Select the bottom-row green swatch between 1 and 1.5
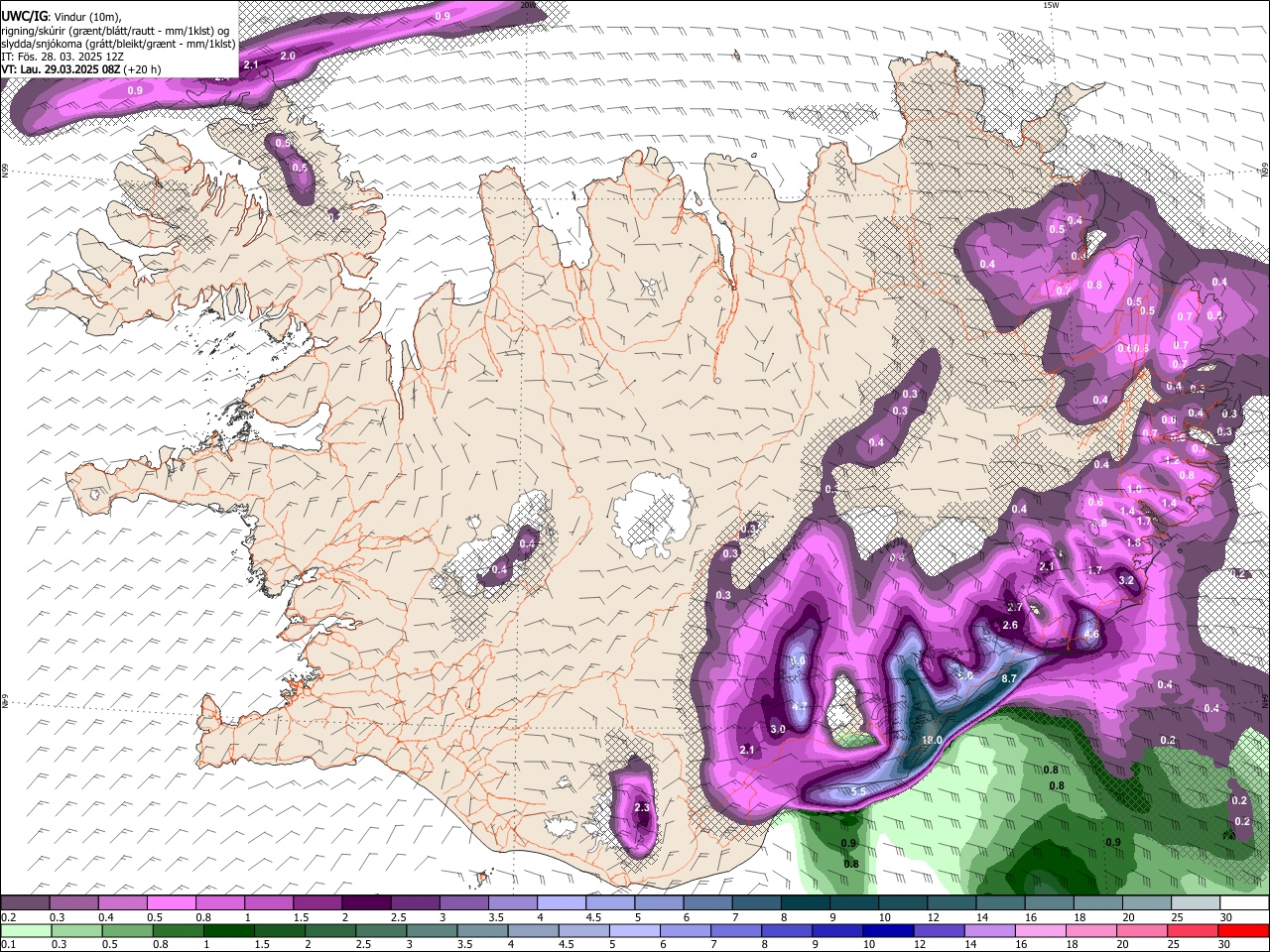Screen dimensions: 1270x952 (228, 931)
